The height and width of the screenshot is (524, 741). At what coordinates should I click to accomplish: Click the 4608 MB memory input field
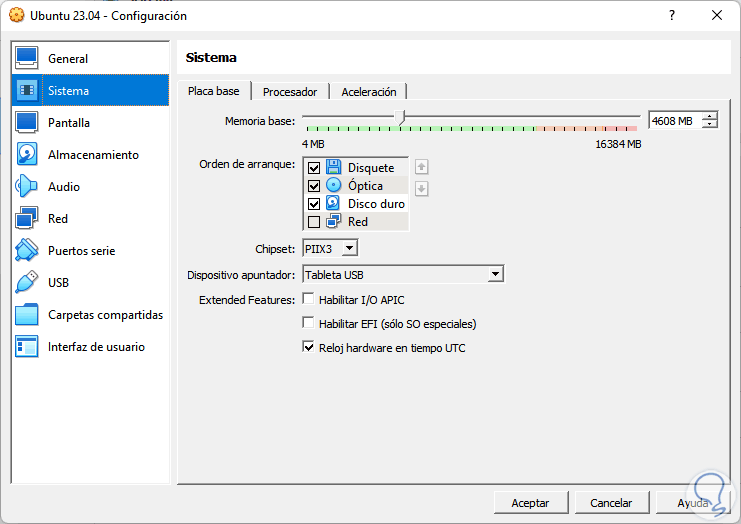pos(673,121)
